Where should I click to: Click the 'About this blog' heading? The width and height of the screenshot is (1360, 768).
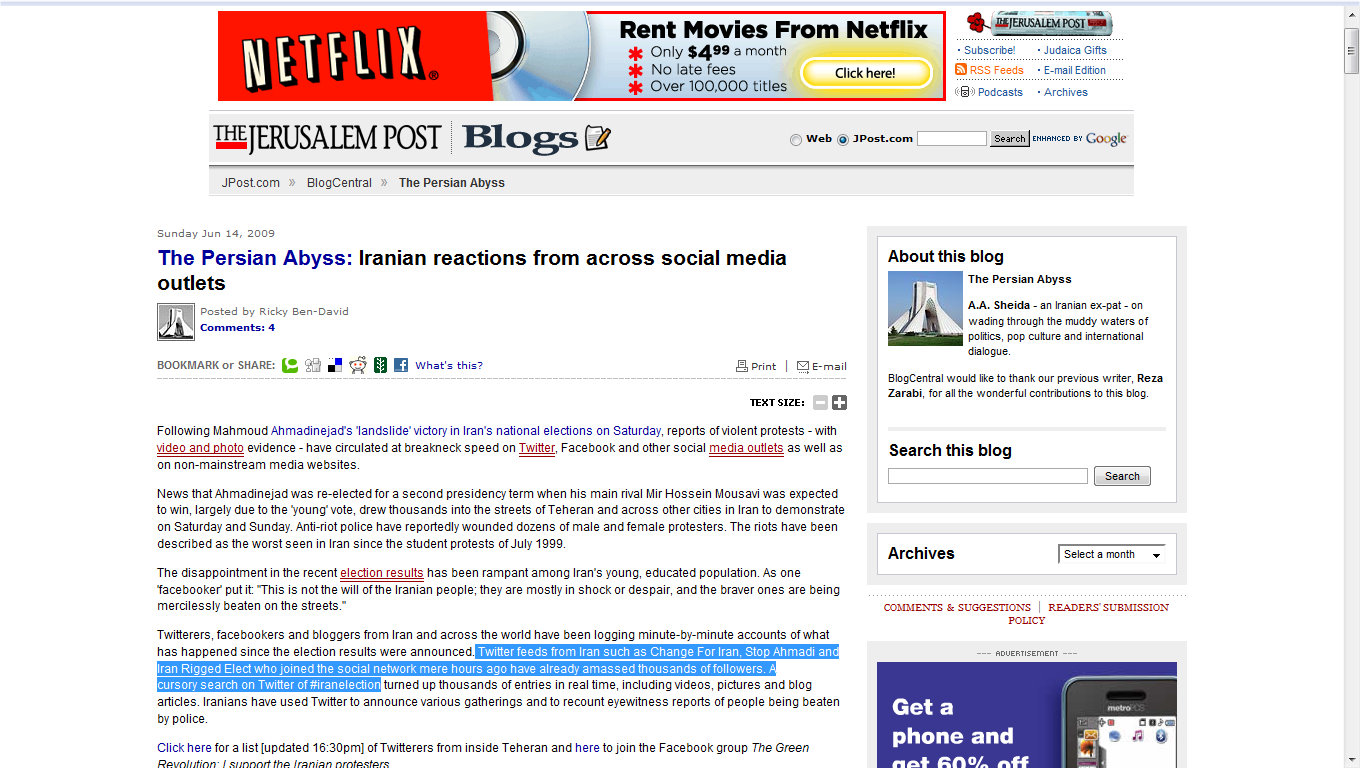point(946,256)
